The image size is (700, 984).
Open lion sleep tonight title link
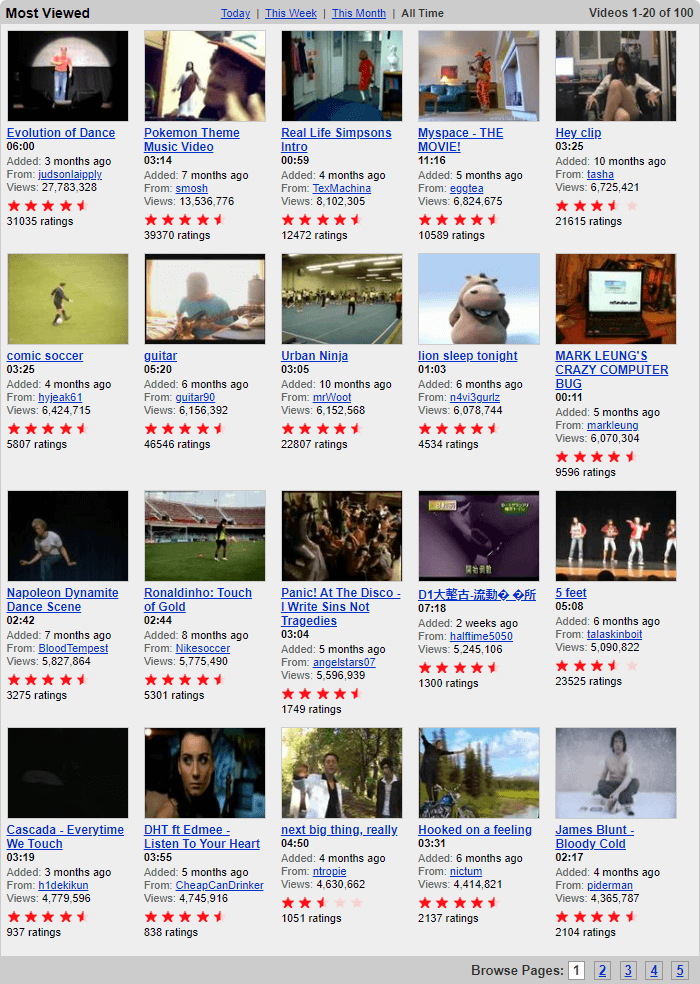468,356
